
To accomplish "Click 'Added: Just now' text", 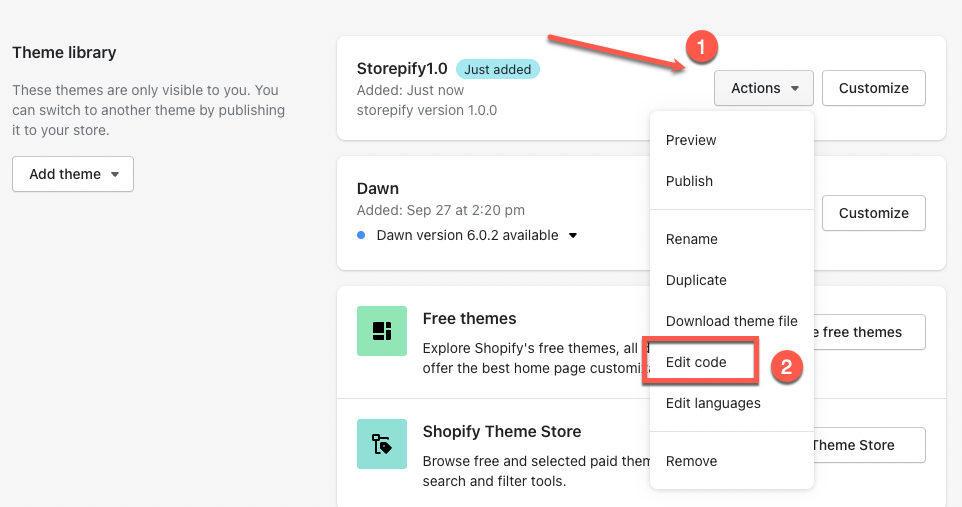I will pyautogui.click(x=410, y=90).
